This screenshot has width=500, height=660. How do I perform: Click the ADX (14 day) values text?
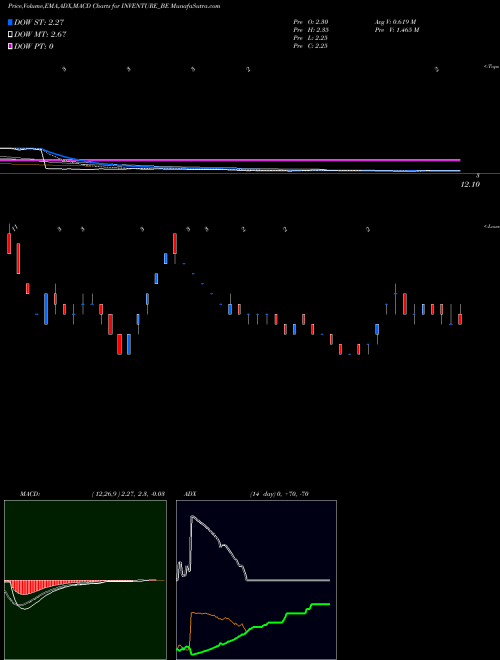click(x=279, y=494)
